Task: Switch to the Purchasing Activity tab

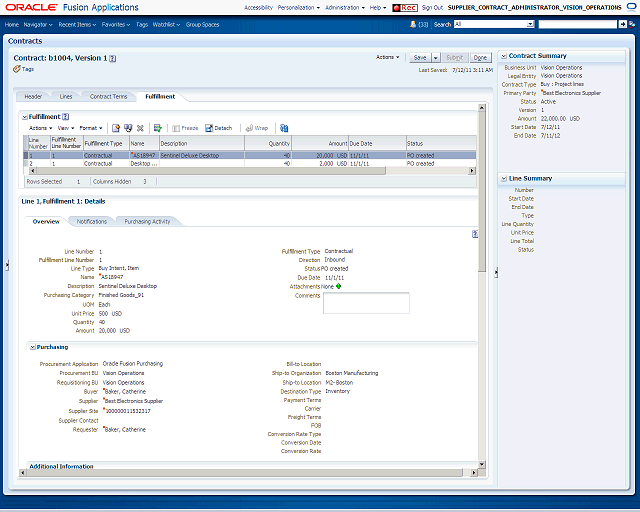Action: [x=147, y=222]
